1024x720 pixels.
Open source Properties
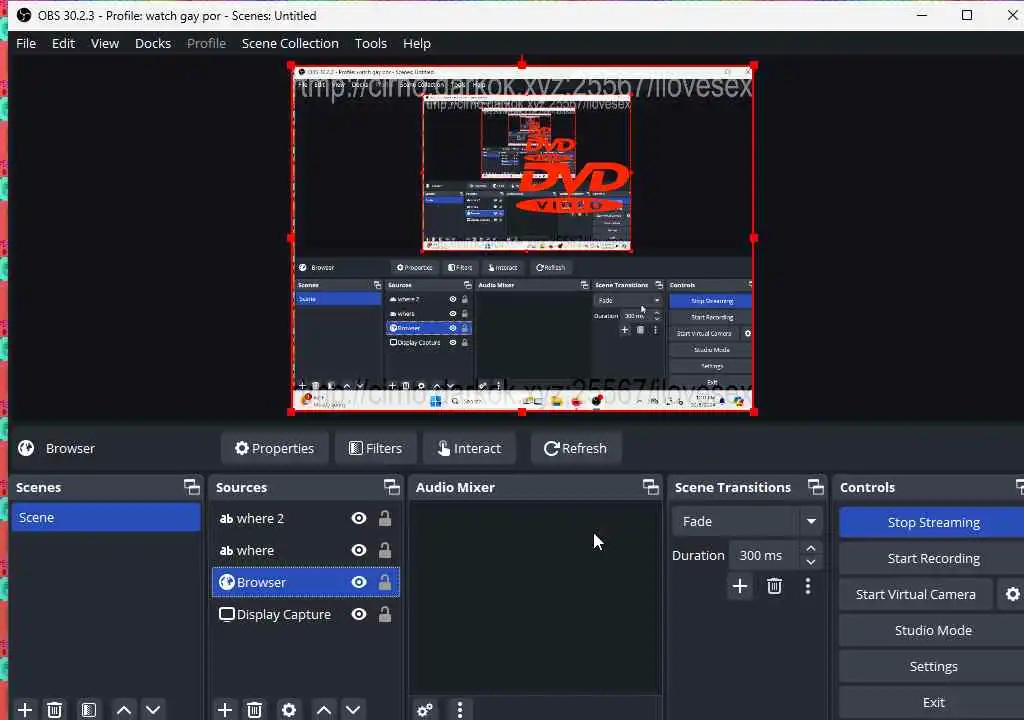[274, 448]
